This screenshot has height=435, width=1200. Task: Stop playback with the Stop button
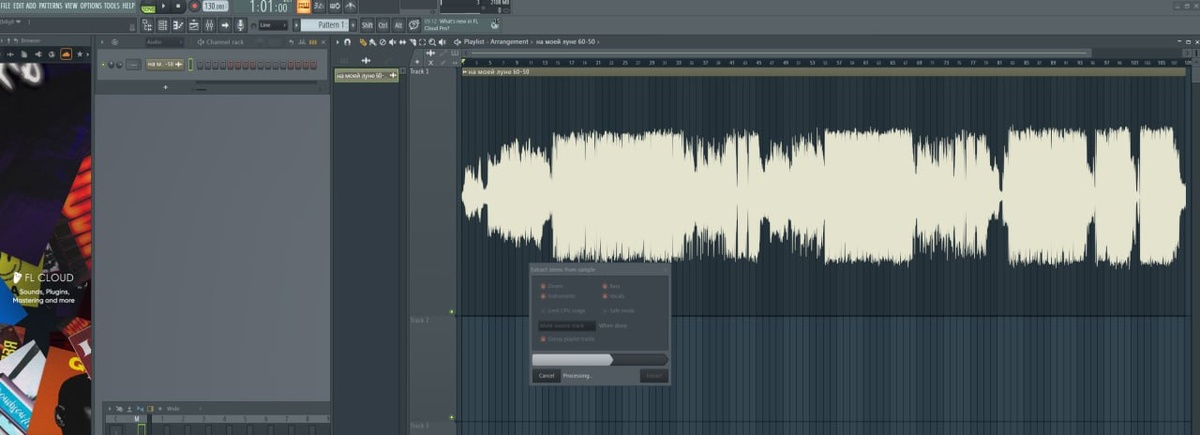[178, 6]
